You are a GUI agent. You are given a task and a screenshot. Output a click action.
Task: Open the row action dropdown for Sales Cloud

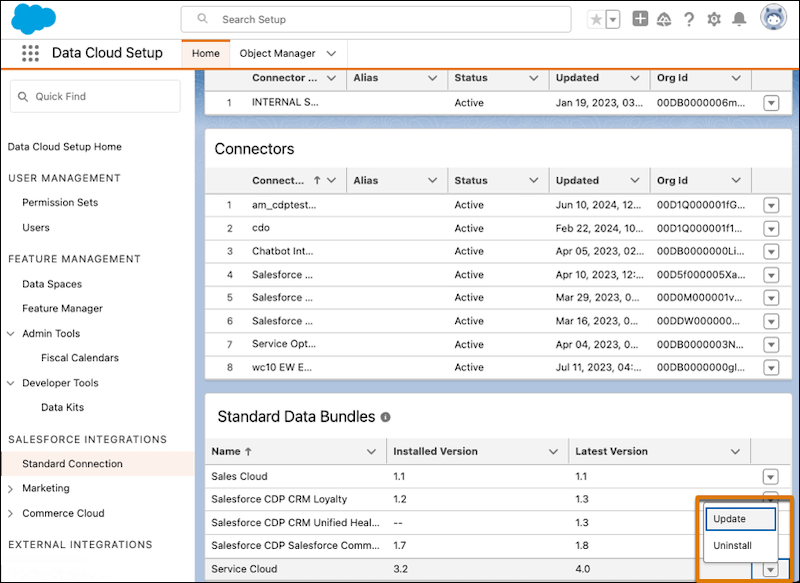(x=770, y=477)
